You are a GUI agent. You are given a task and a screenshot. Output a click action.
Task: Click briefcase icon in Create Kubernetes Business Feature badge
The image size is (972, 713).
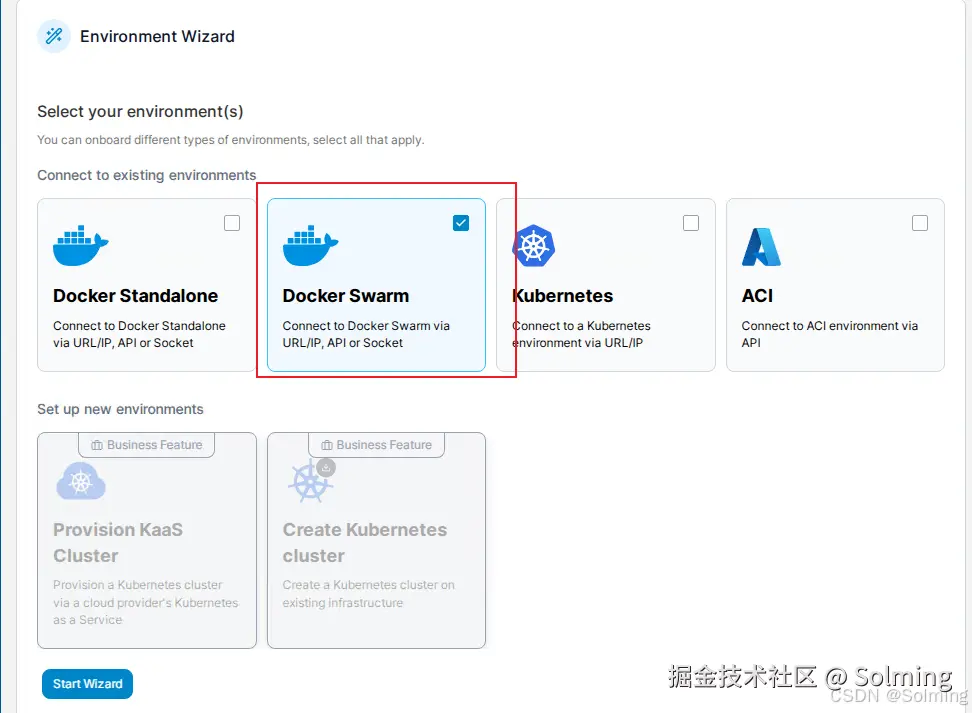(327, 445)
